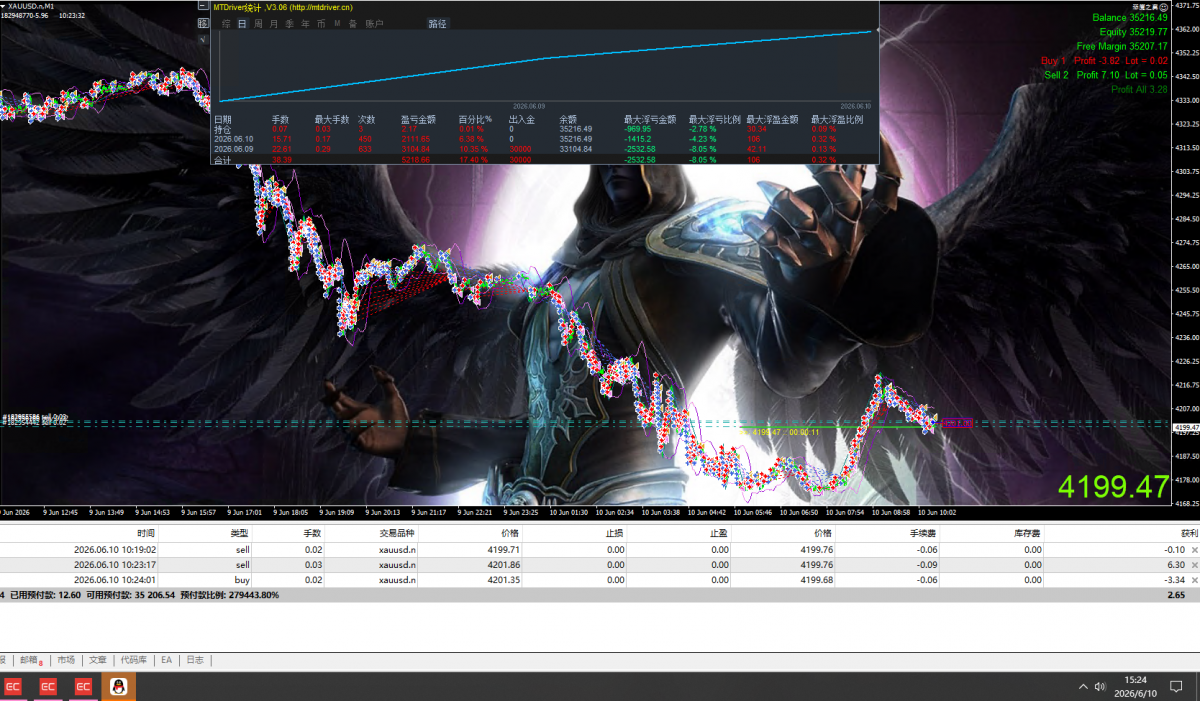This screenshot has width=1200, height=701.
Task: Open the QQ penguin app in taskbar
Action: coord(118,686)
